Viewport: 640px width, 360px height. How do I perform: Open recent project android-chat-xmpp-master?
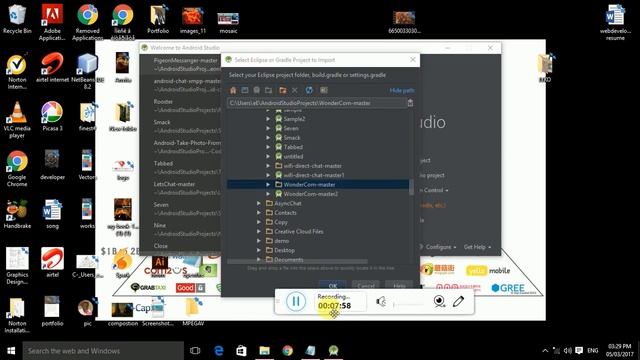click(x=181, y=85)
